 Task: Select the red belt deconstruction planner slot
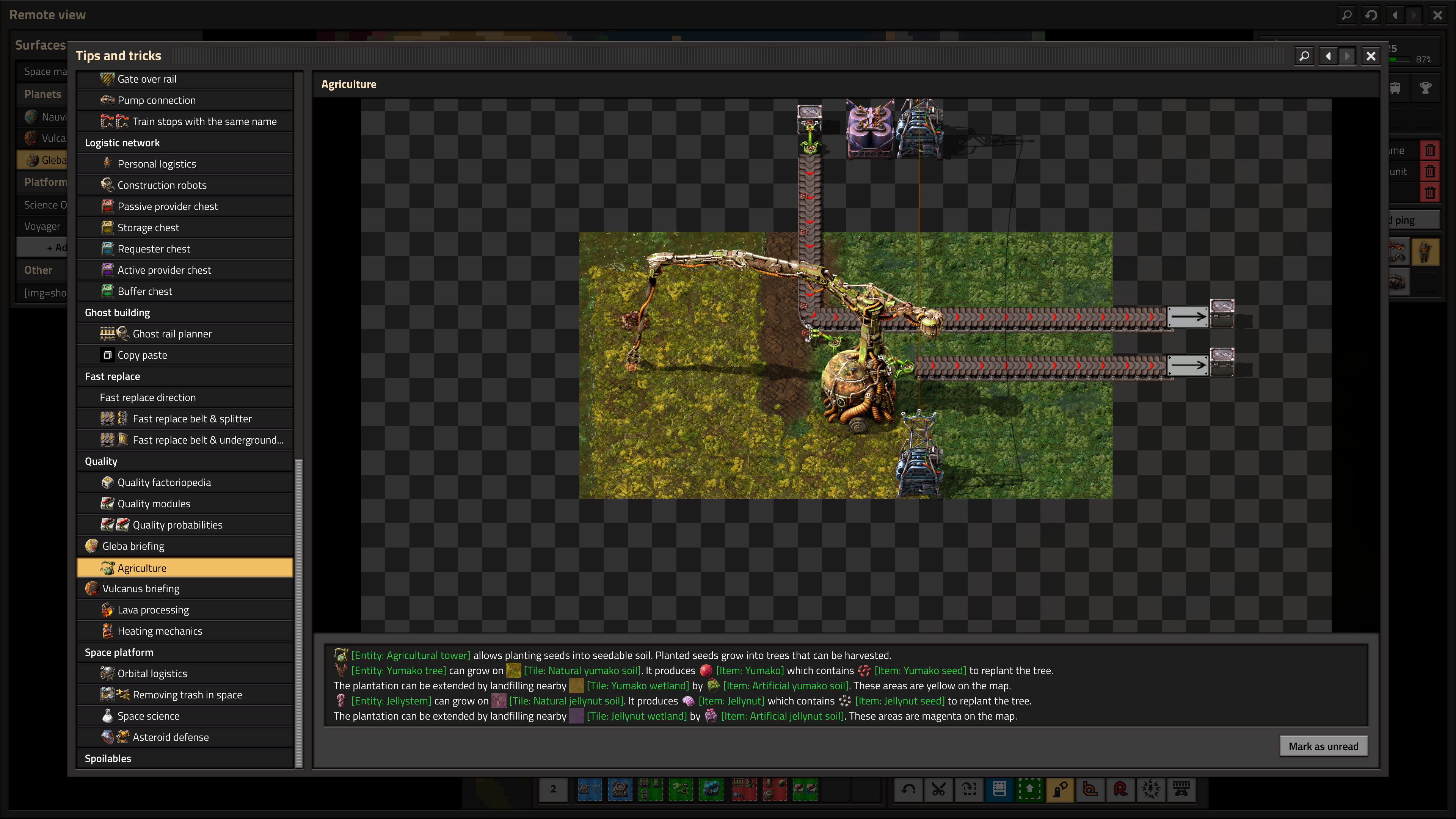point(744,789)
